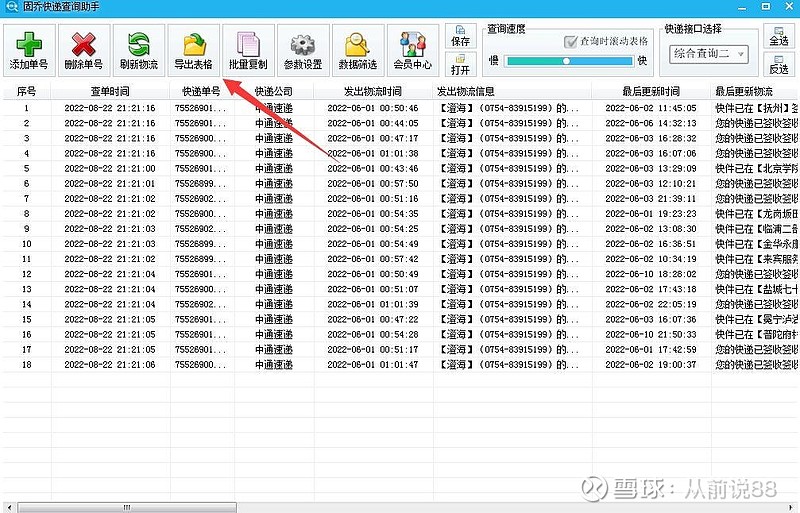Adjust the 查询速度 speed slider

pos(566,61)
